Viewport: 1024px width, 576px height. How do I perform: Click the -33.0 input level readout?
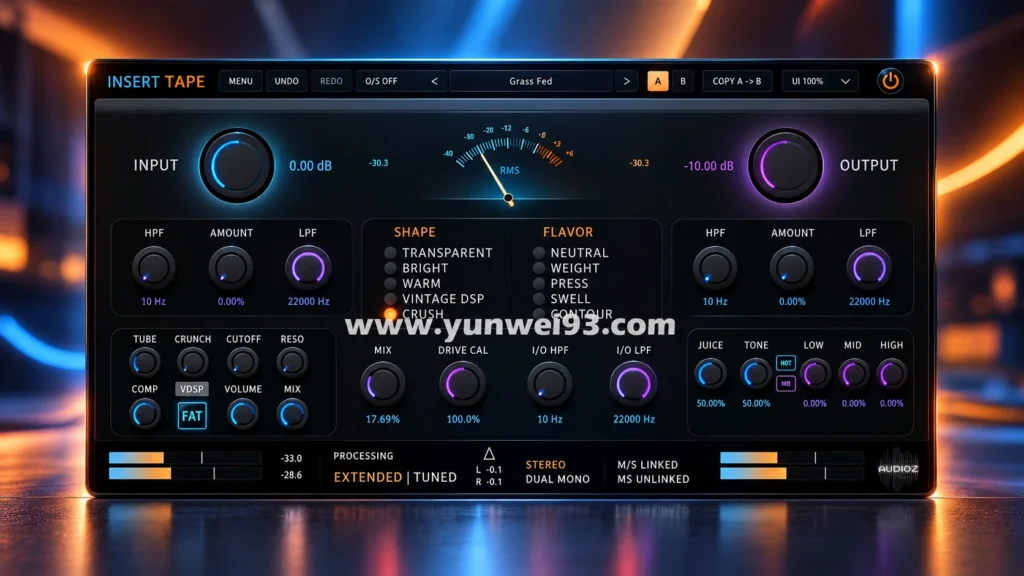pyautogui.click(x=291, y=458)
